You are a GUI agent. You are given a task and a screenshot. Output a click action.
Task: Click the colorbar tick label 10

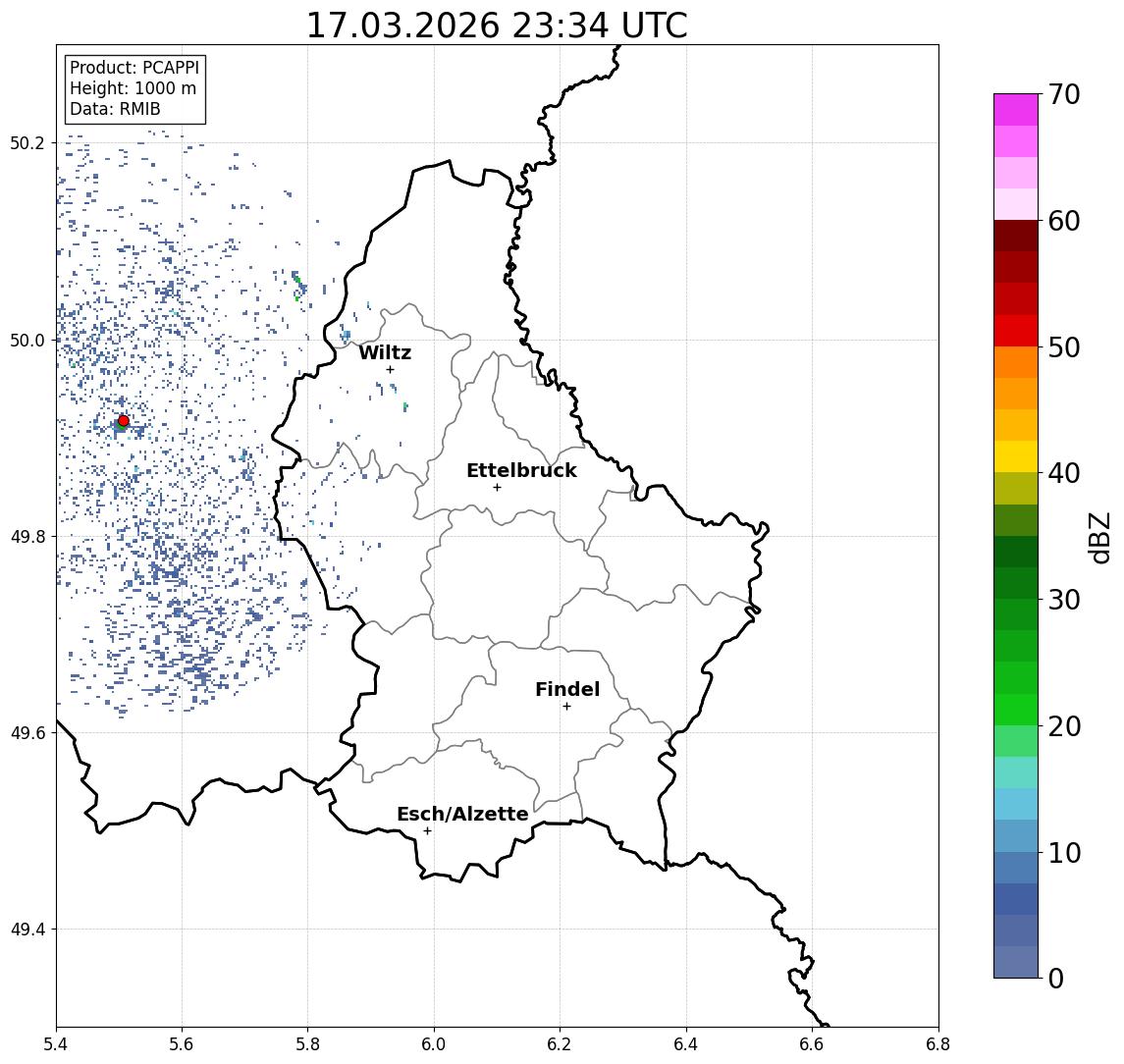click(x=1064, y=852)
